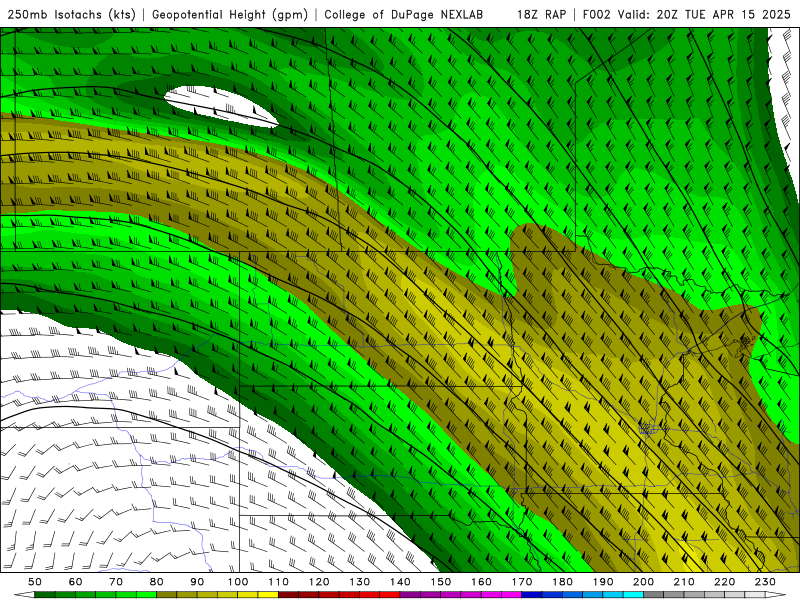
Task: Click the '250mb Isotachs (kts)' title text
Action: point(71,14)
